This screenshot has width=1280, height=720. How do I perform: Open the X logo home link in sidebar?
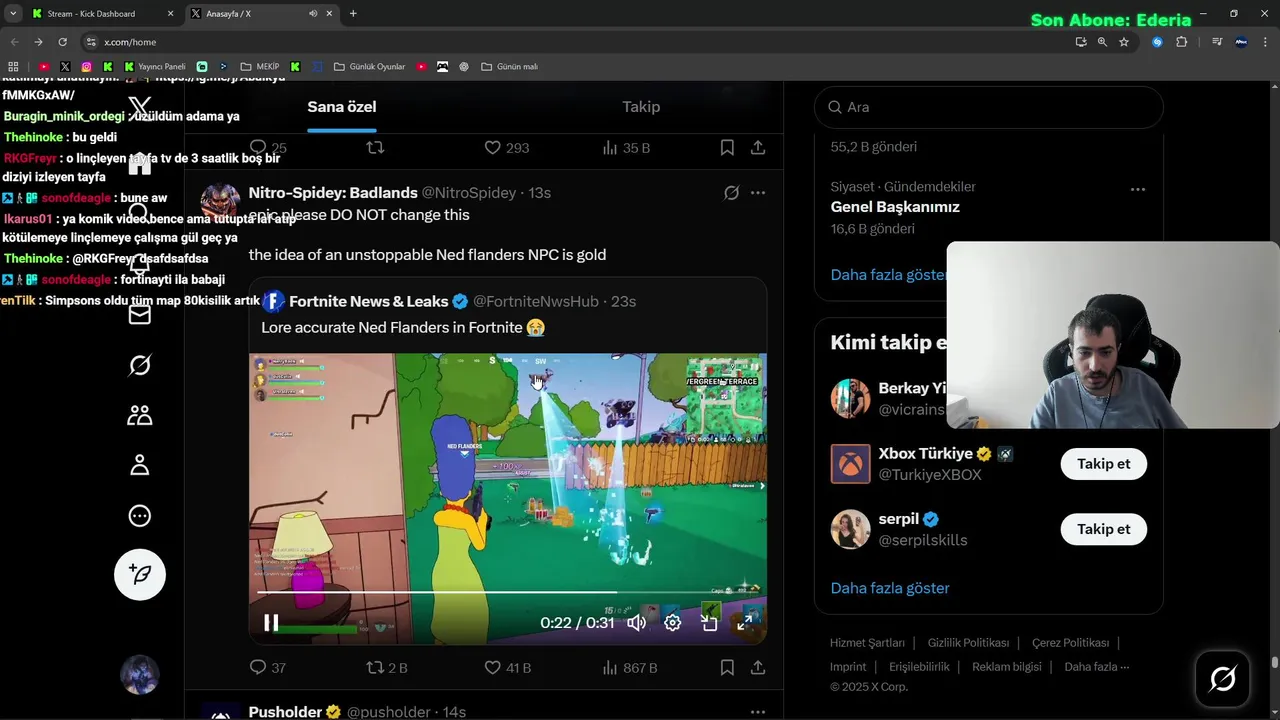coord(140,107)
